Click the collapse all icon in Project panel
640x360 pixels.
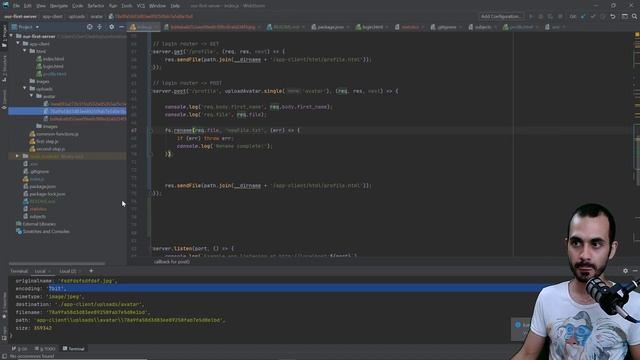point(100,27)
